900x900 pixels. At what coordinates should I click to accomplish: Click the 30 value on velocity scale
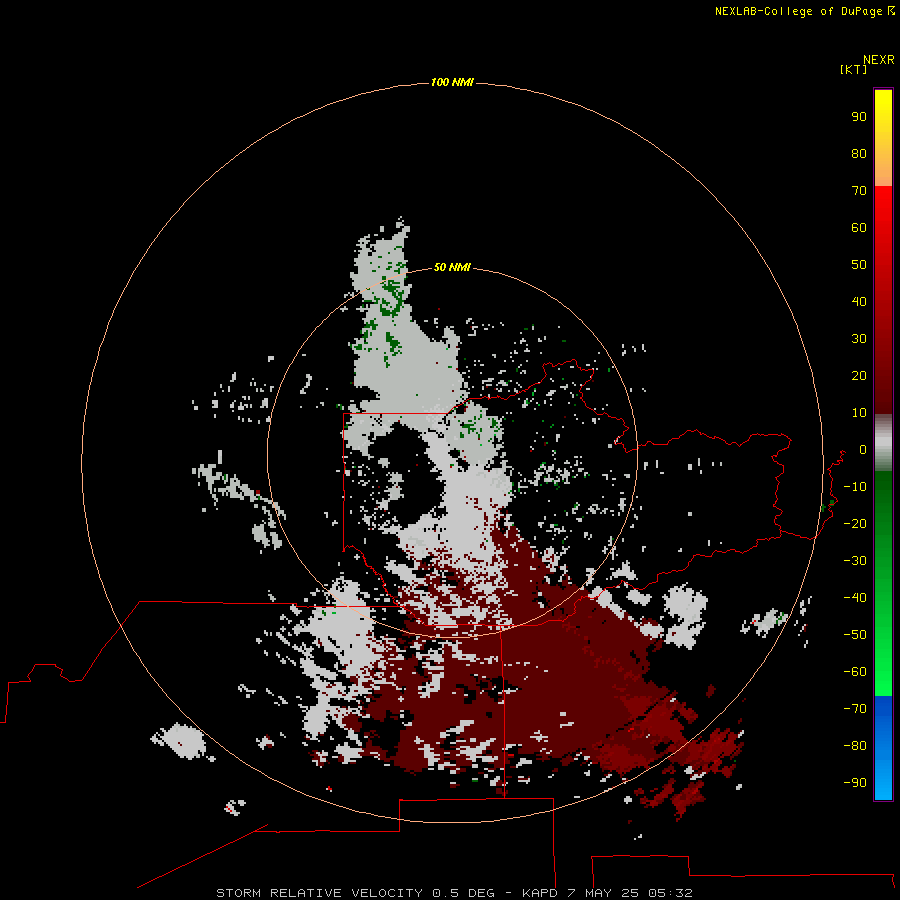point(859,339)
